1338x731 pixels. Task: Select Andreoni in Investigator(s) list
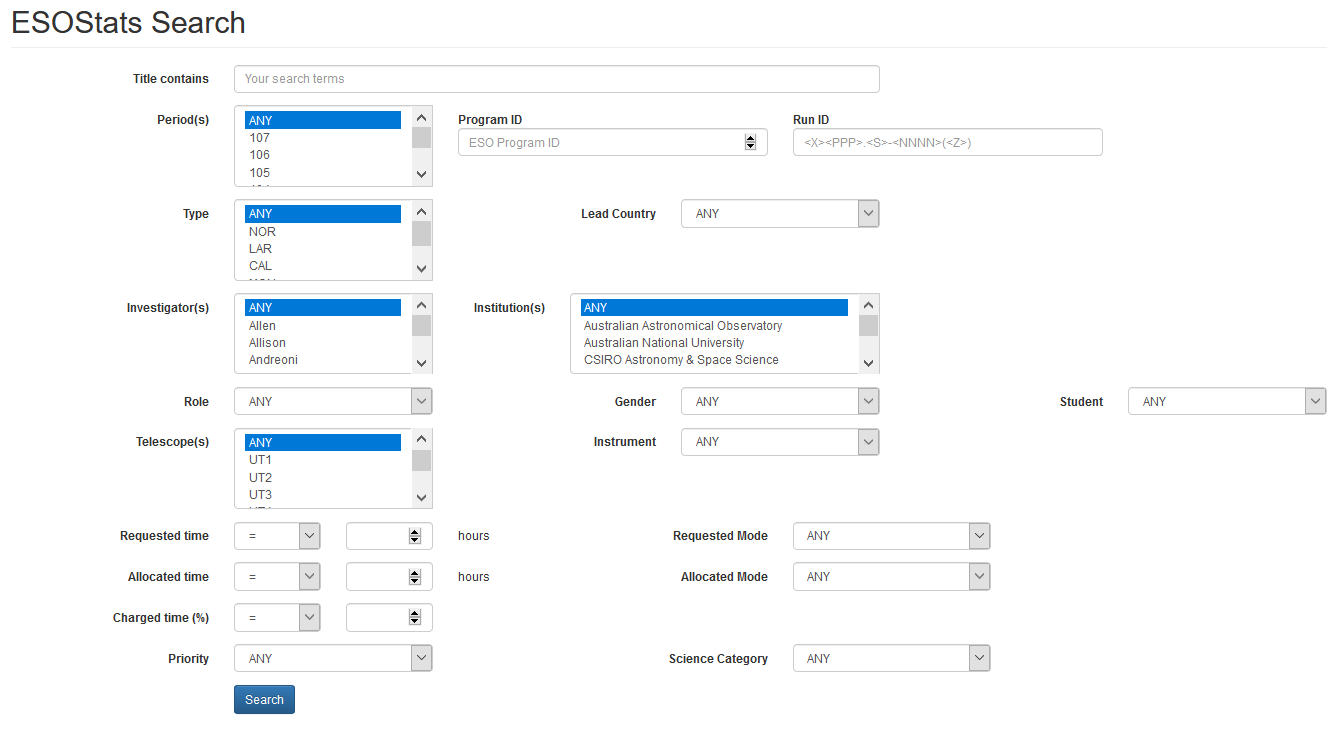(323, 359)
